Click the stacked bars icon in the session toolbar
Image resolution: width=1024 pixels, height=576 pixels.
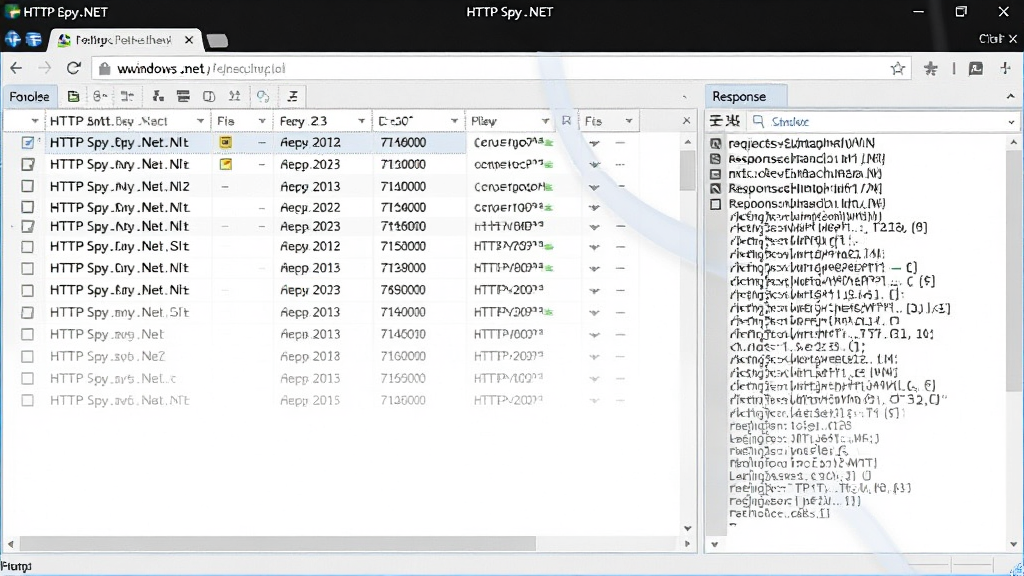pyautogui.click(x=184, y=97)
